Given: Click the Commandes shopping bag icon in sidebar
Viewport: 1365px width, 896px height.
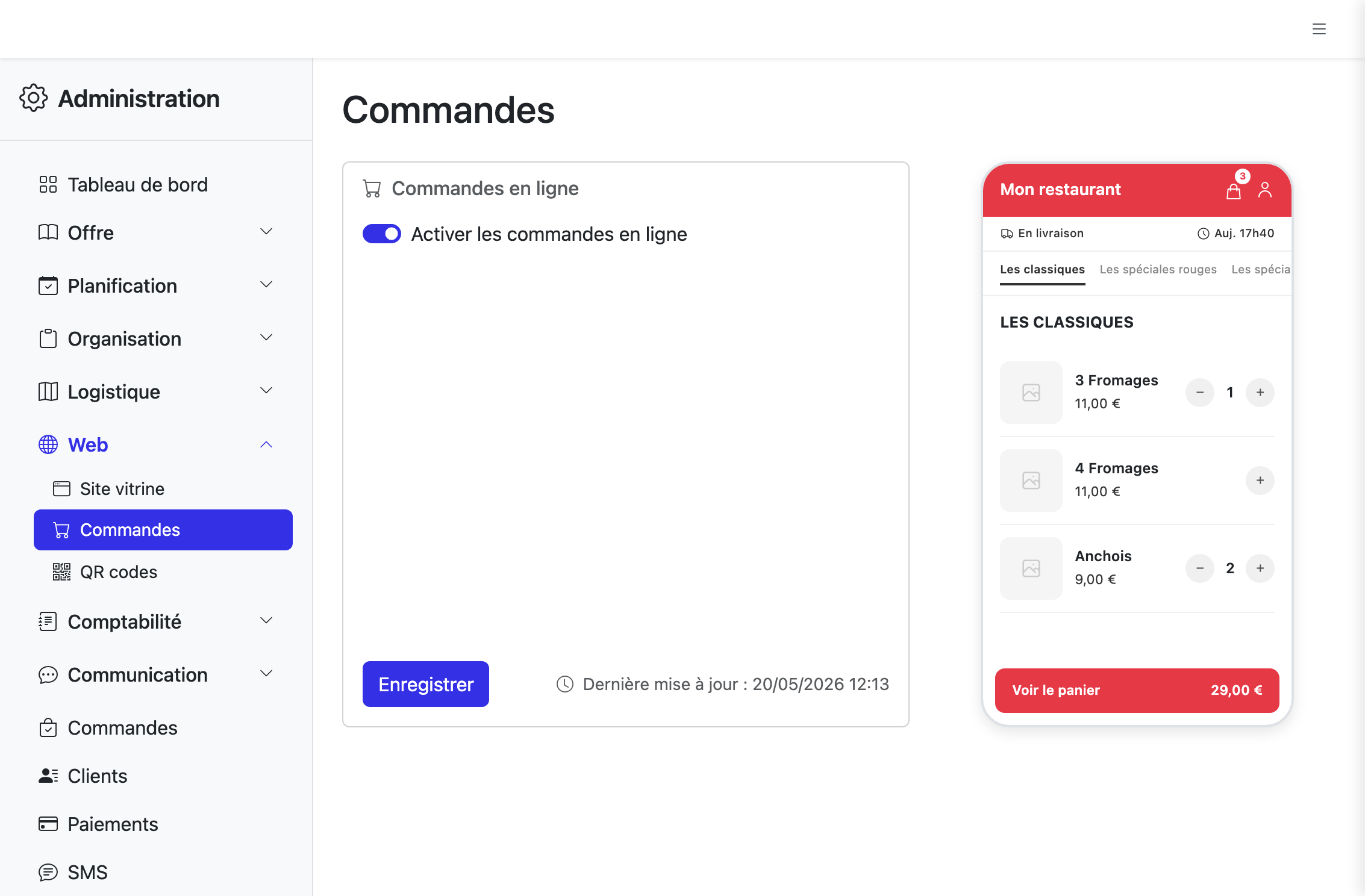Looking at the screenshot, I should coord(48,727).
